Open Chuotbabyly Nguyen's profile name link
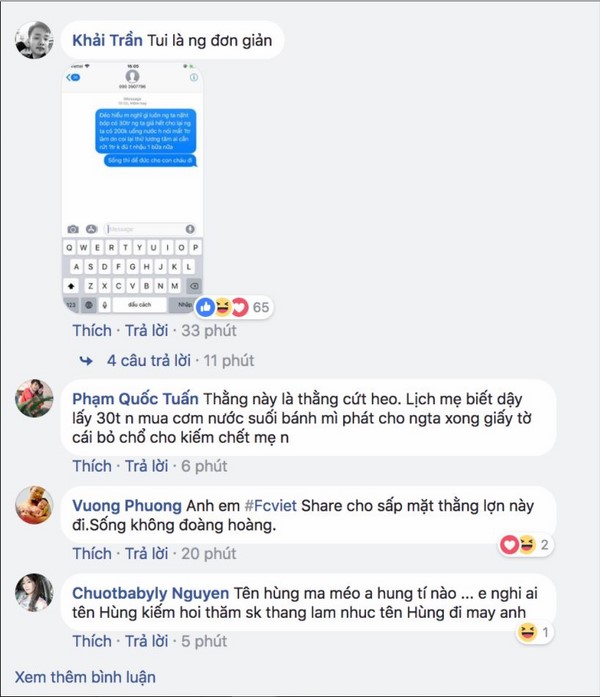This screenshot has width=600, height=697. (150, 593)
